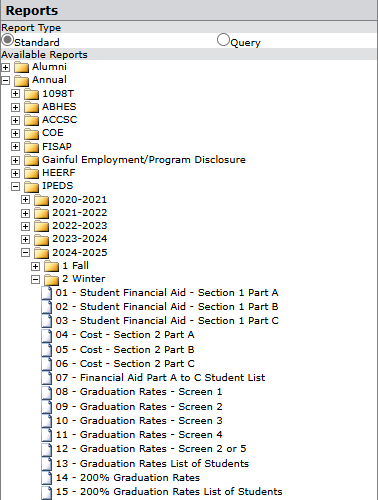Collapse the IPEDS folder minus box
The image size is (378, 500).
click(x=15, y=186)
